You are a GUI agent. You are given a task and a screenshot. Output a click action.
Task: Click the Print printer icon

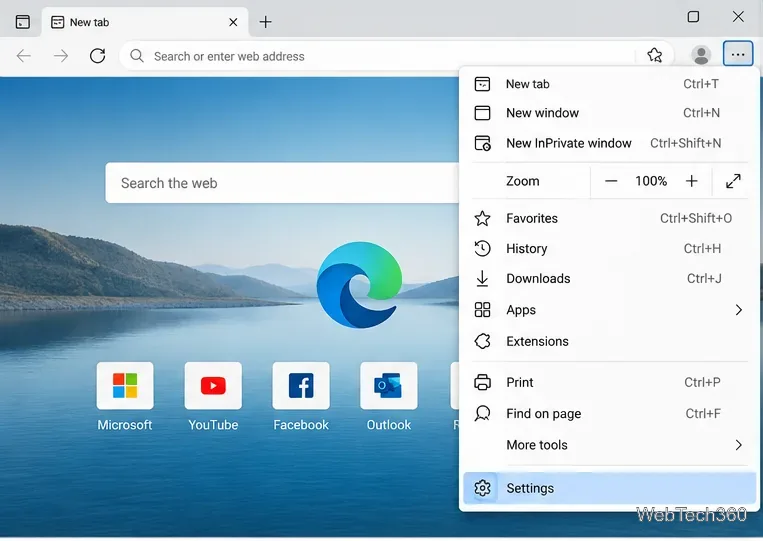(x=482, y=382)
